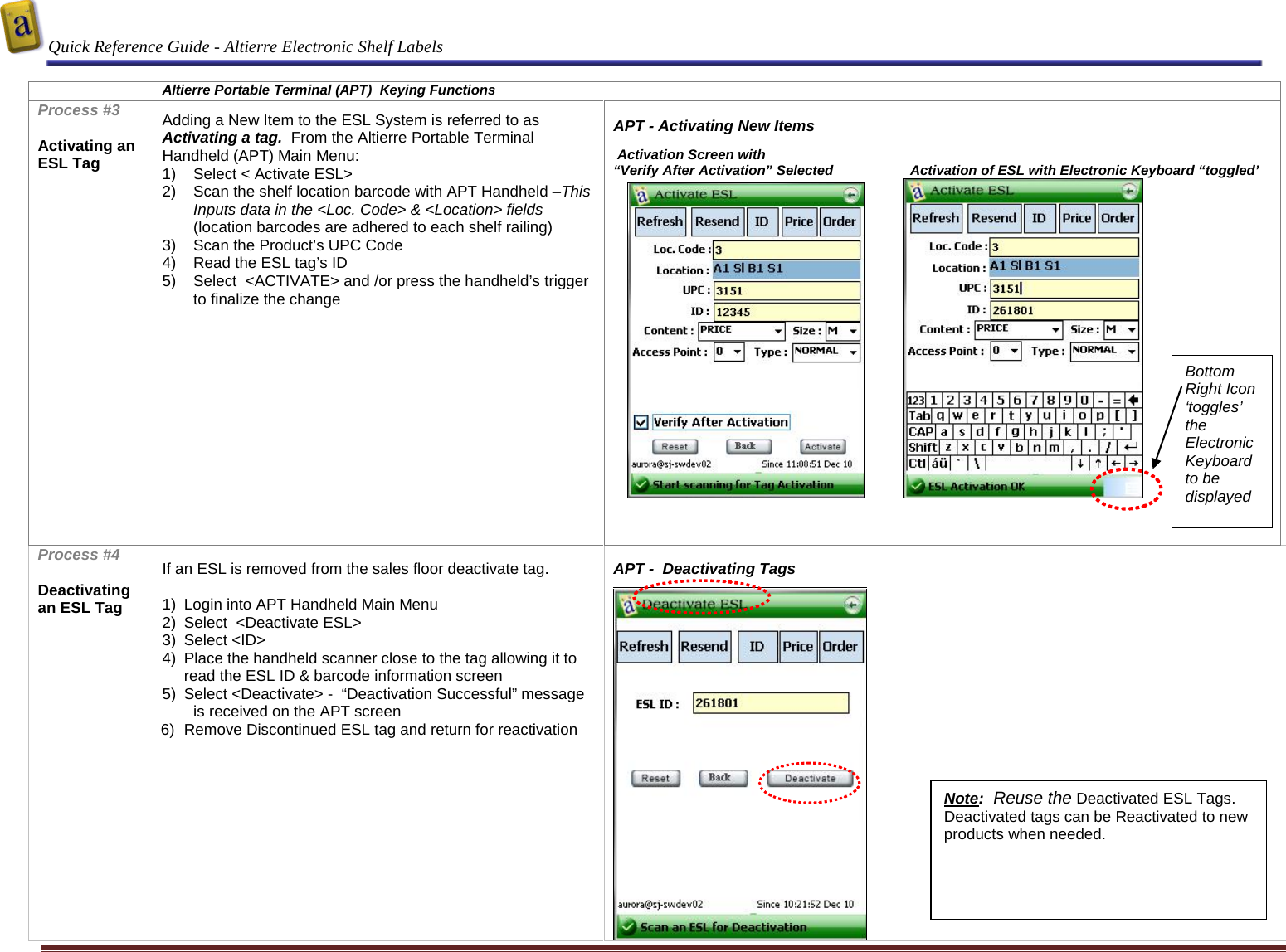Open the Size M dropdown in the keyboard Activate screen
This screenshot has width=1286, height=952.
(x=1121, y=329)
